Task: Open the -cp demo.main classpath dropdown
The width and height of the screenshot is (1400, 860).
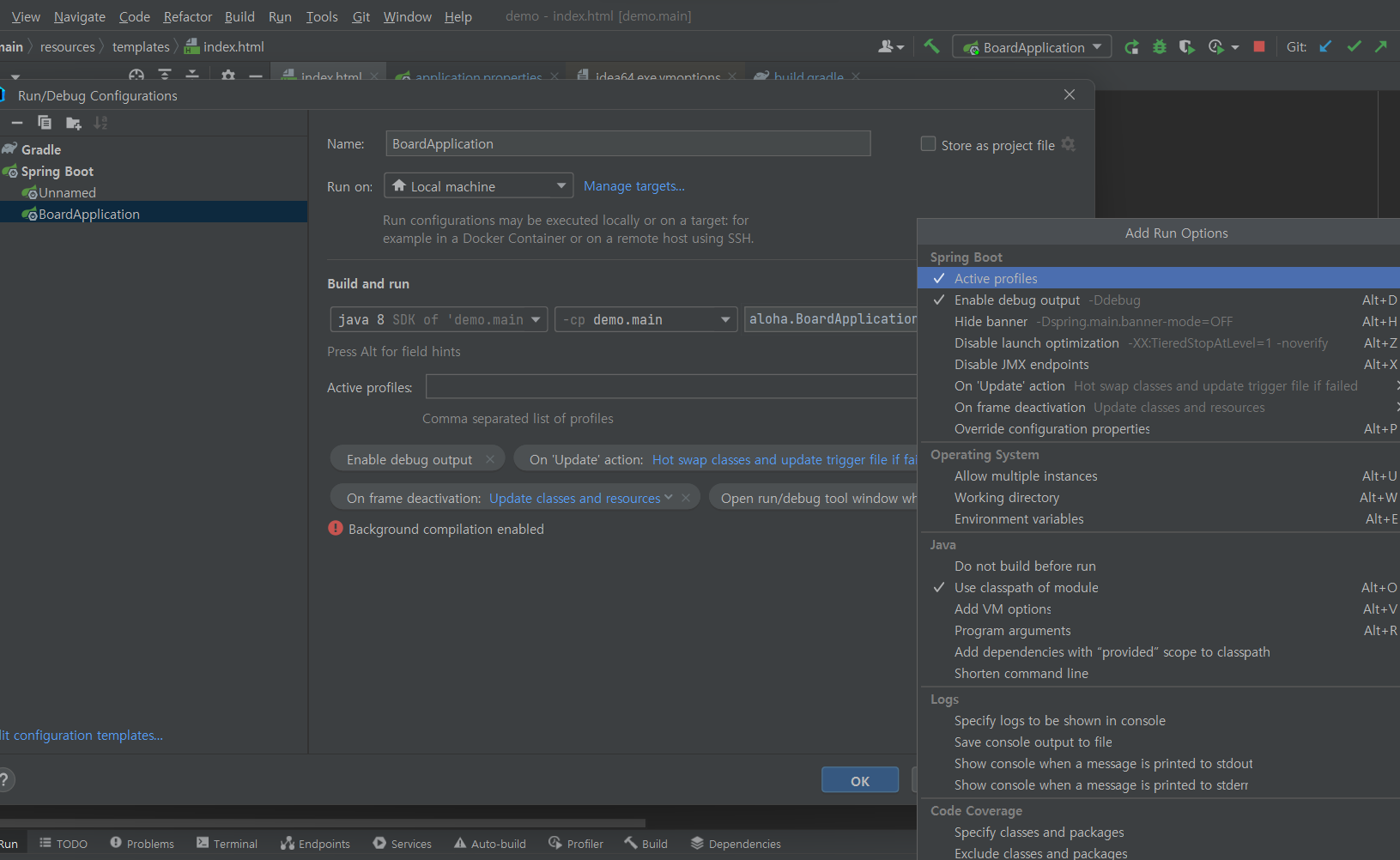Action: tap(645, 319)
